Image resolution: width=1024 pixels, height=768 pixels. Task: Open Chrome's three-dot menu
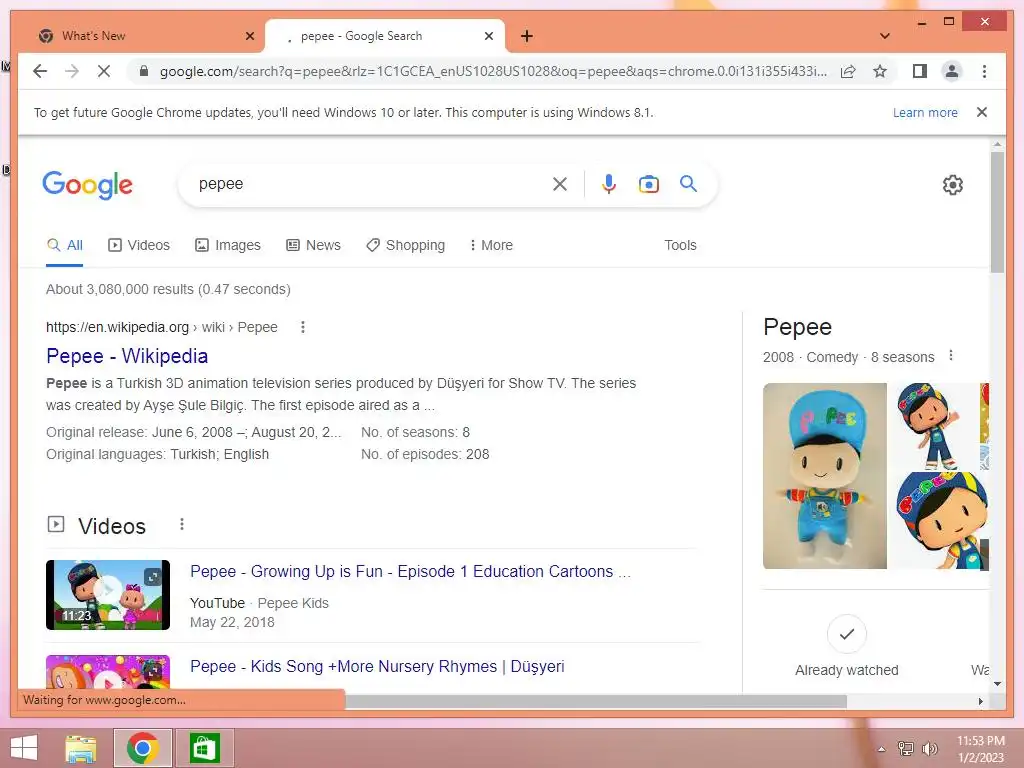[984, 71]
